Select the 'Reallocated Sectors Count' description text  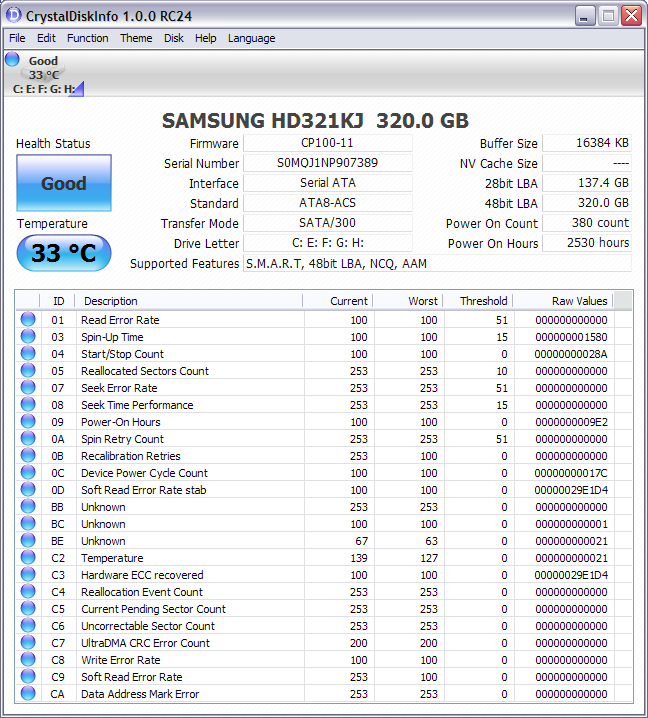pyautogui.click(x=145, y=371)
